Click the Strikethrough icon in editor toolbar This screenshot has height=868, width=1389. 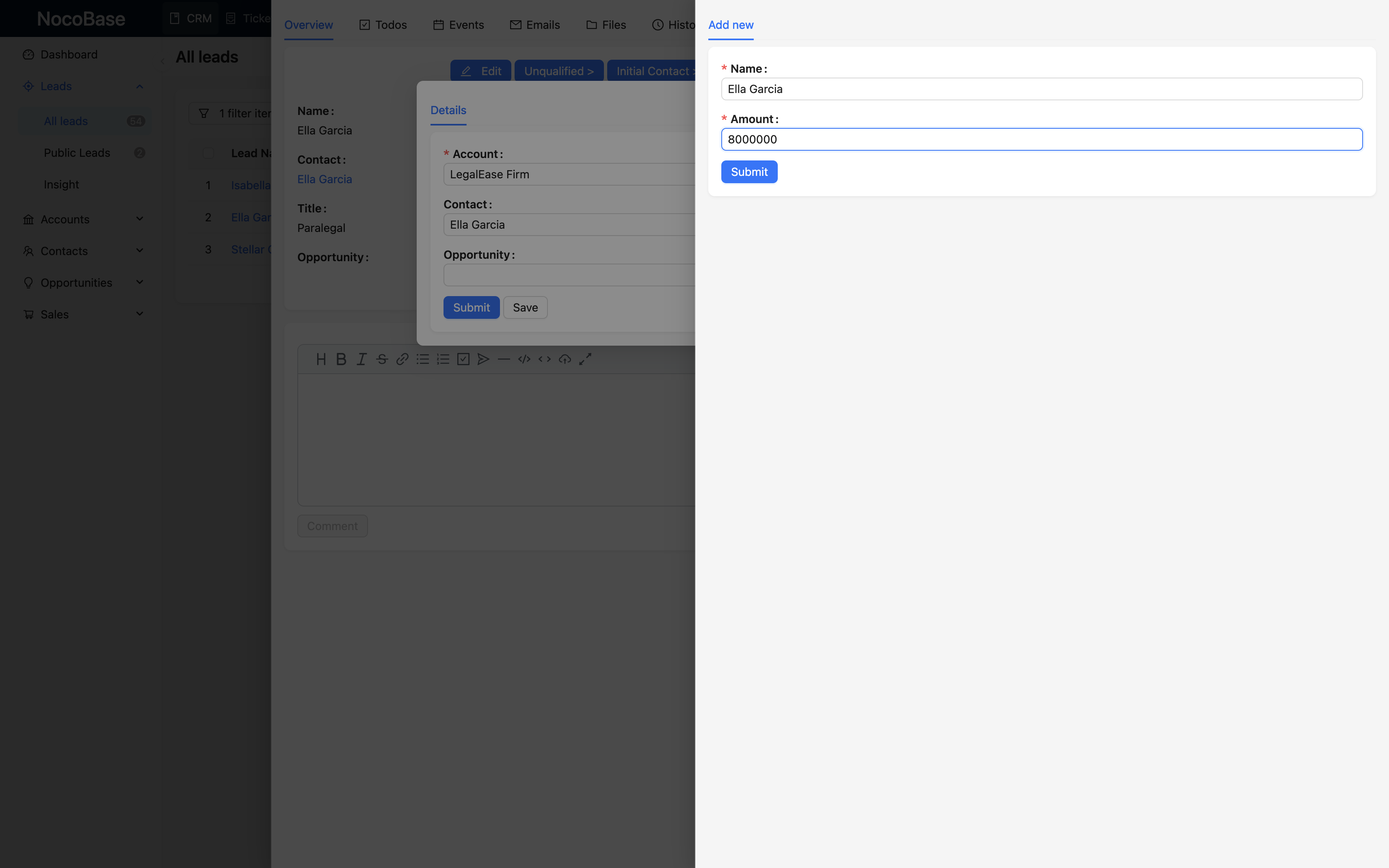click(x=382, y=359)
